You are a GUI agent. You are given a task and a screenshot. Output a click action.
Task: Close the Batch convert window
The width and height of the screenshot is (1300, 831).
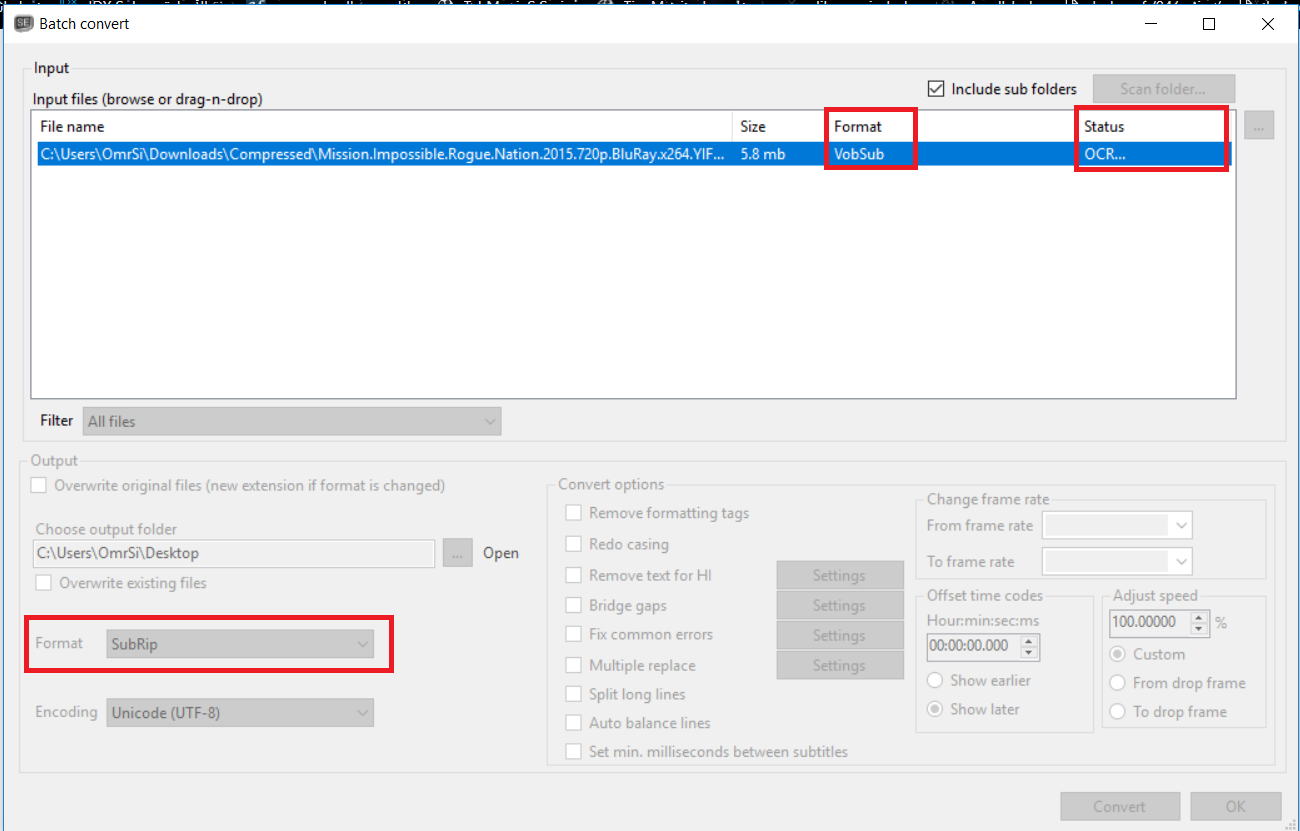(1268, 24)
